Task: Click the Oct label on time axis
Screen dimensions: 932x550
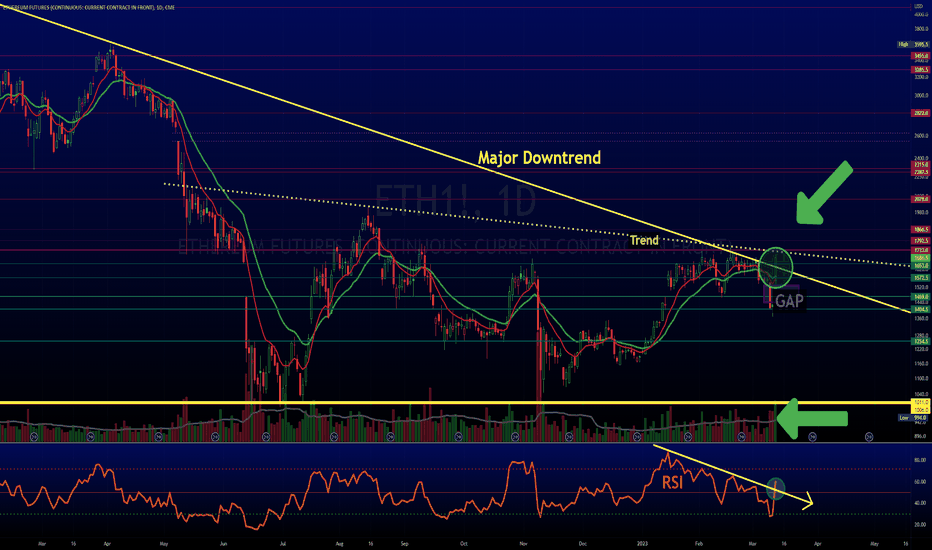Action: [464, 543]
